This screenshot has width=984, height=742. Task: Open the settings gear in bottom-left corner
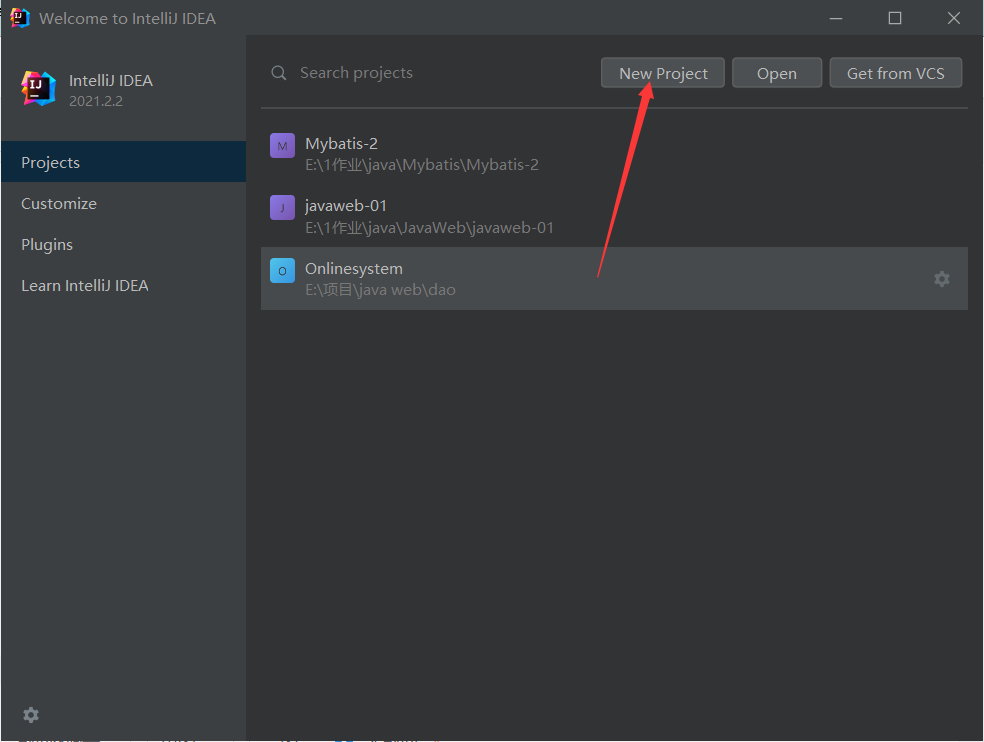[31, 715]
